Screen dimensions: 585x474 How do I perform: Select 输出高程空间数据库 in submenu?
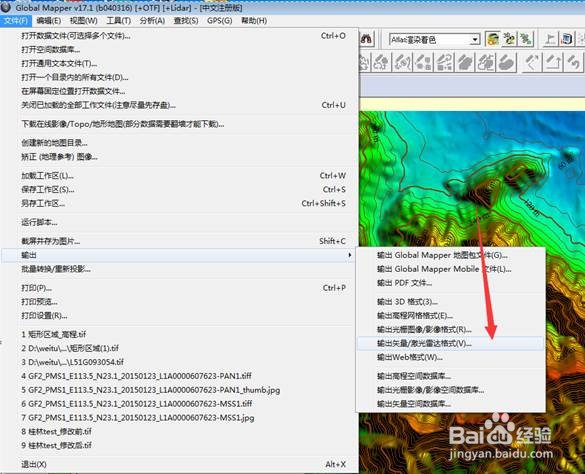click(x=451, y=376)
